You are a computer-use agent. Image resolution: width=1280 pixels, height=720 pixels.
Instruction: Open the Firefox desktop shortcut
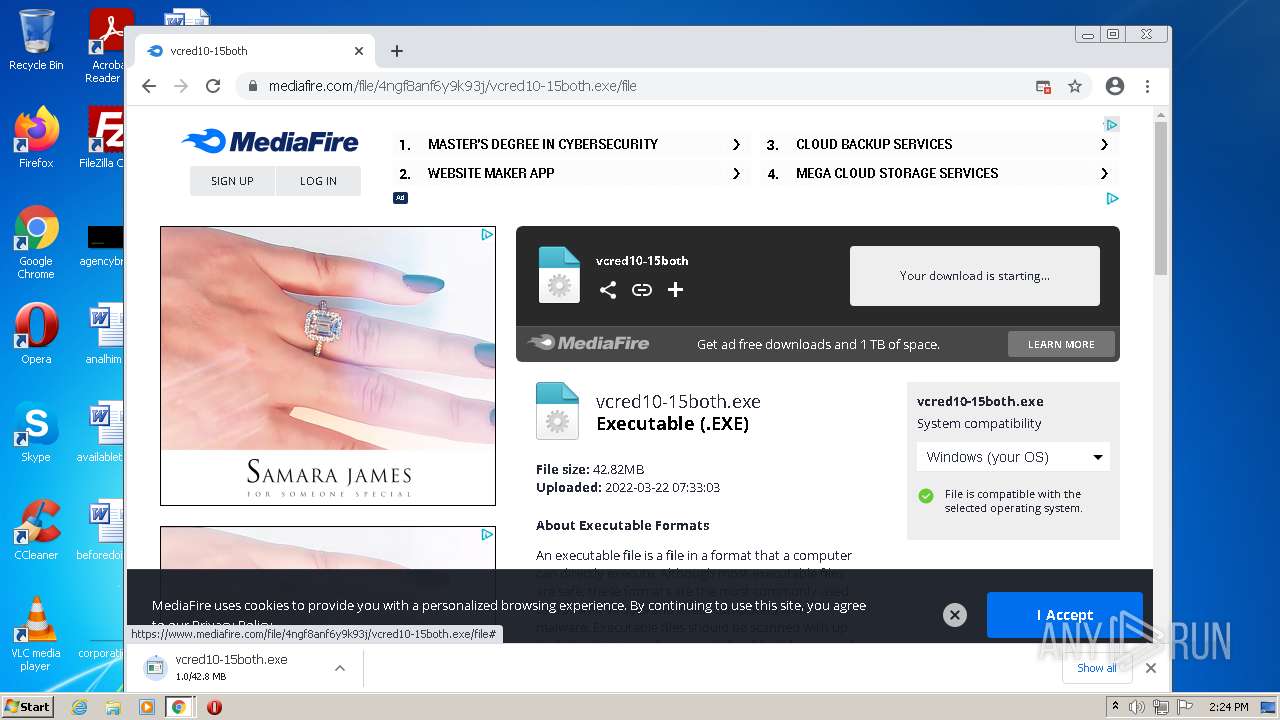coord(36,138)
